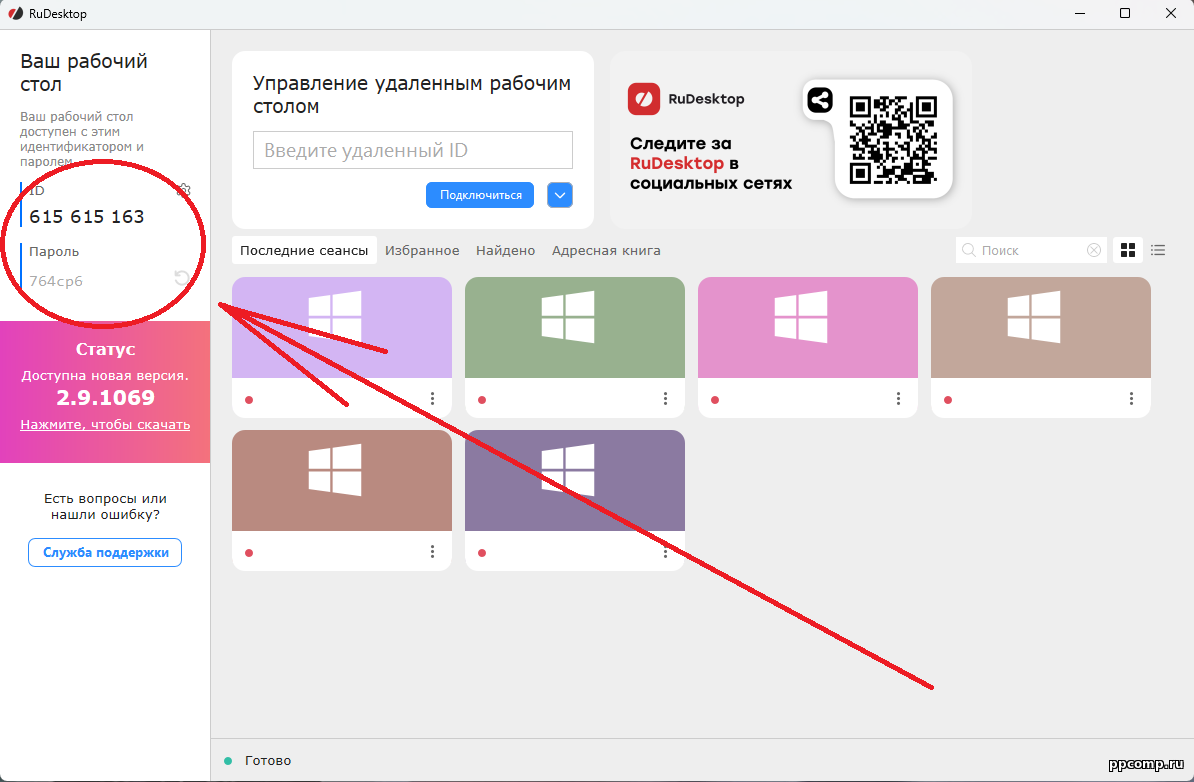The image size is (1194, 782).
Task: Click the QR code image
Action: coord(892,140)
